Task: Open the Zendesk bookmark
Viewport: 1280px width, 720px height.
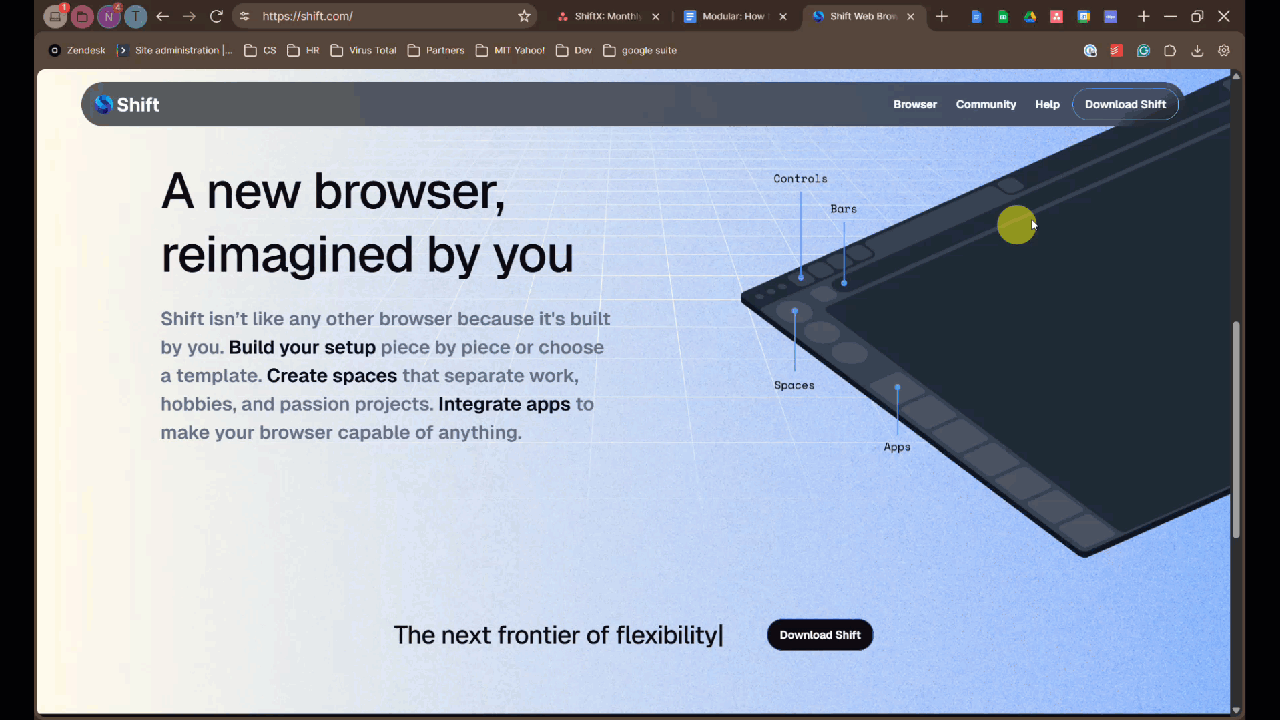Action: click(77, 50)
